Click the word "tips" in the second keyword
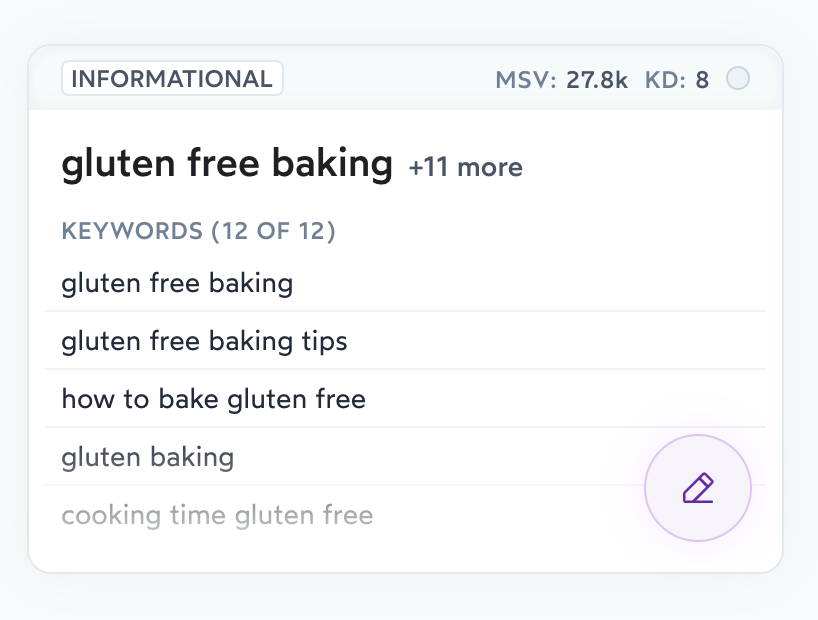Screen dimensions: 818x620 323,341
